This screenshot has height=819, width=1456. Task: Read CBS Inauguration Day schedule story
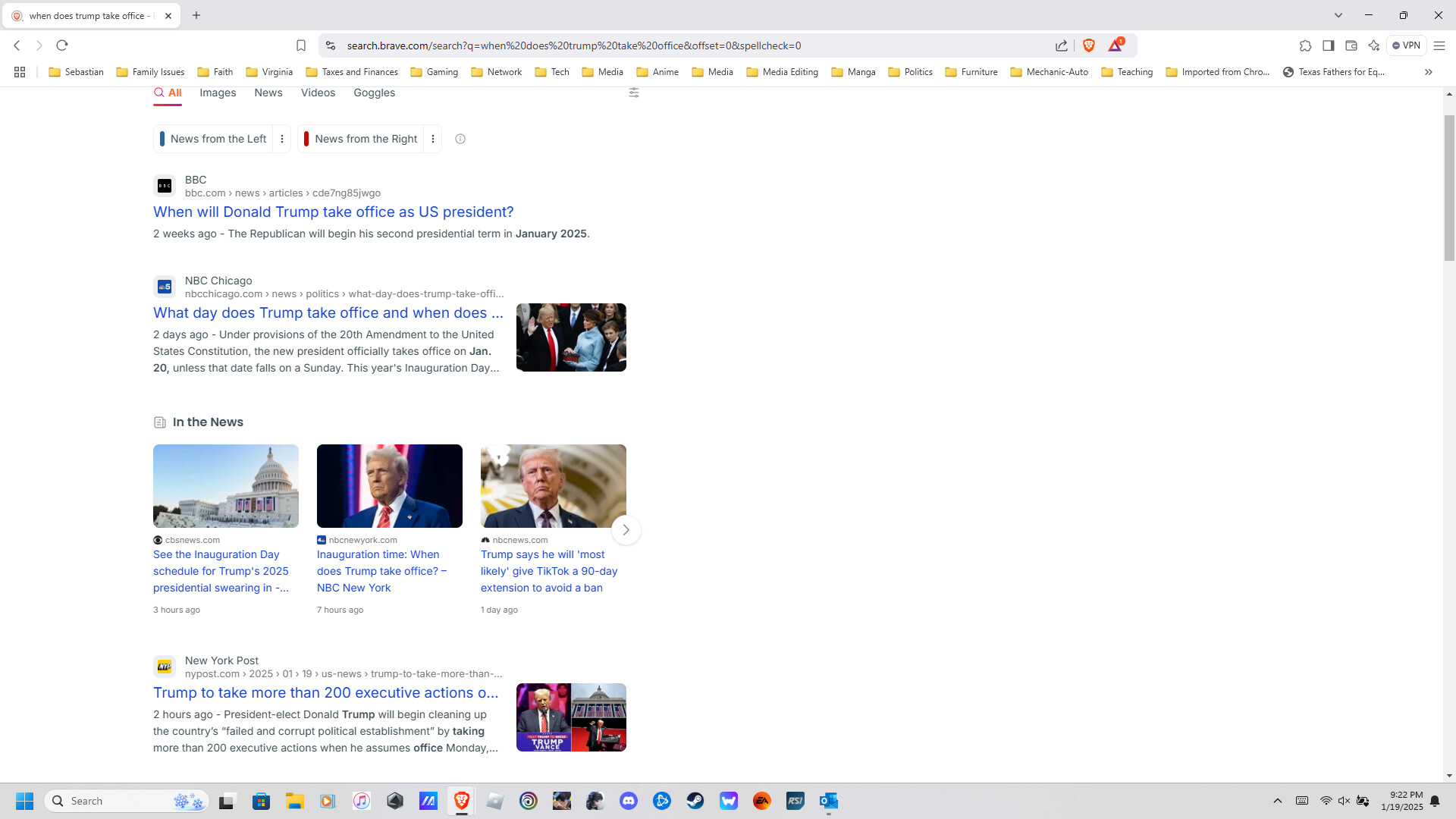point(221,571)
